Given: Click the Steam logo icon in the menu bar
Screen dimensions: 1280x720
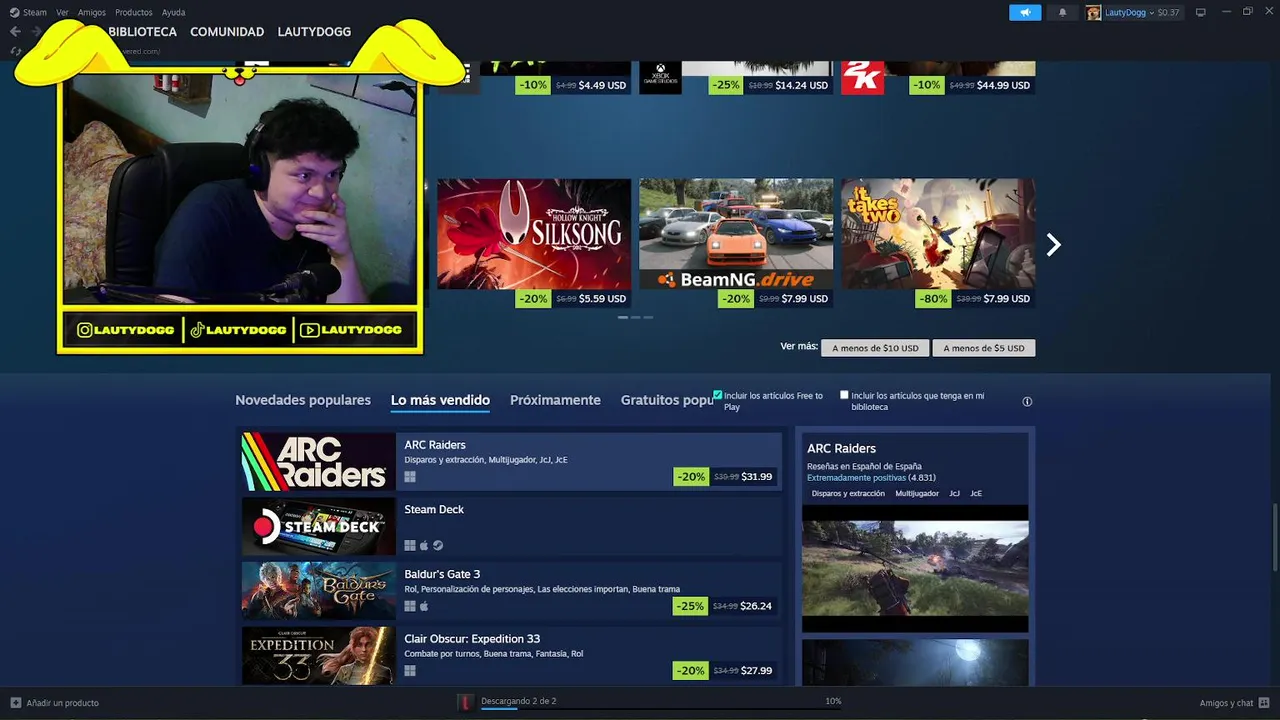Looking at the screenshot, I should click(x=14, y=12).
